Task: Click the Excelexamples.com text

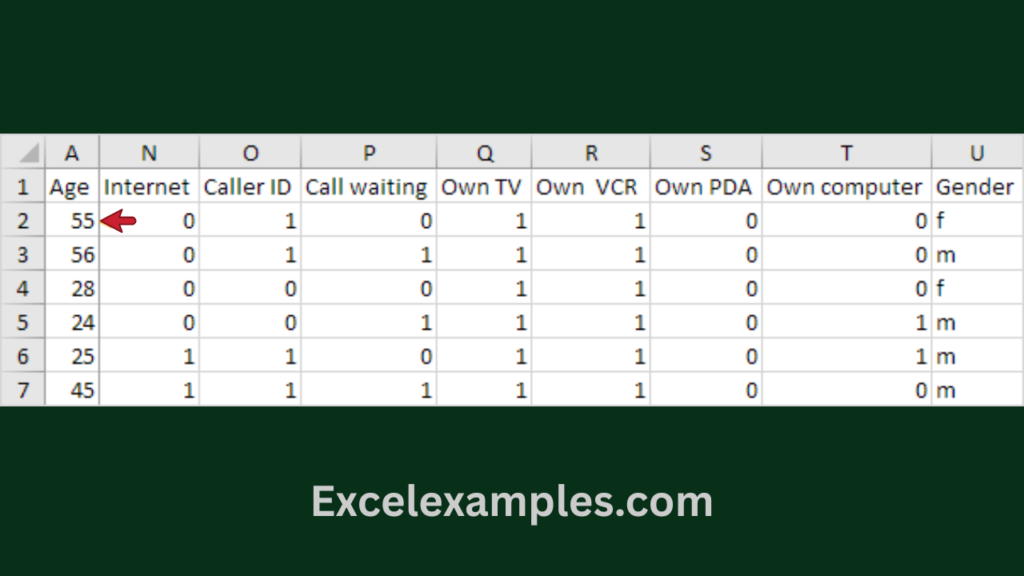Action: click(512, 500)
